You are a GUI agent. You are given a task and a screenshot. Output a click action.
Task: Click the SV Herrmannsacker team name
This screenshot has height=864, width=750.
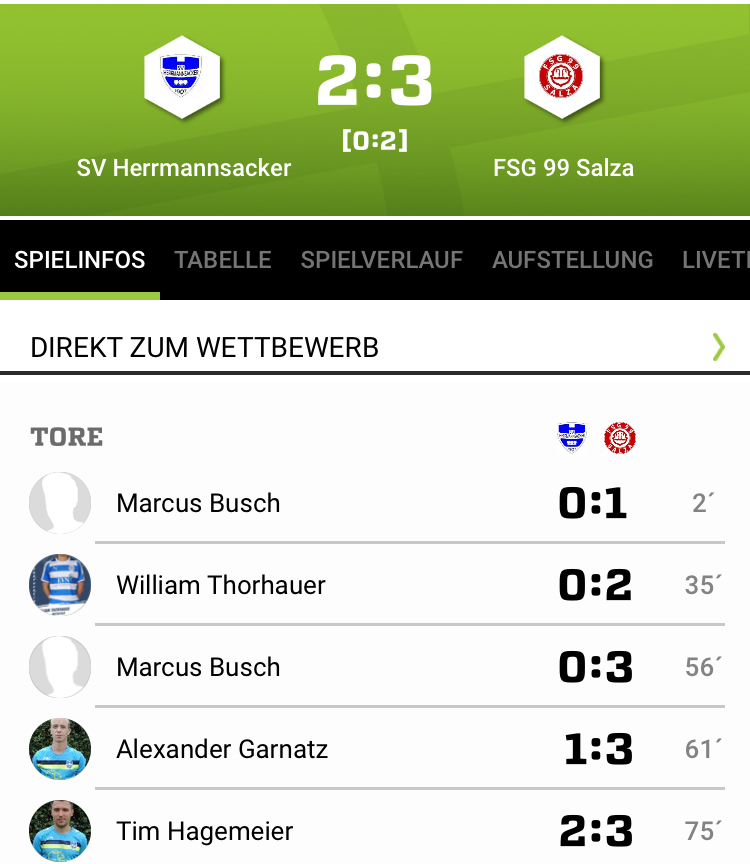point(184,167)
